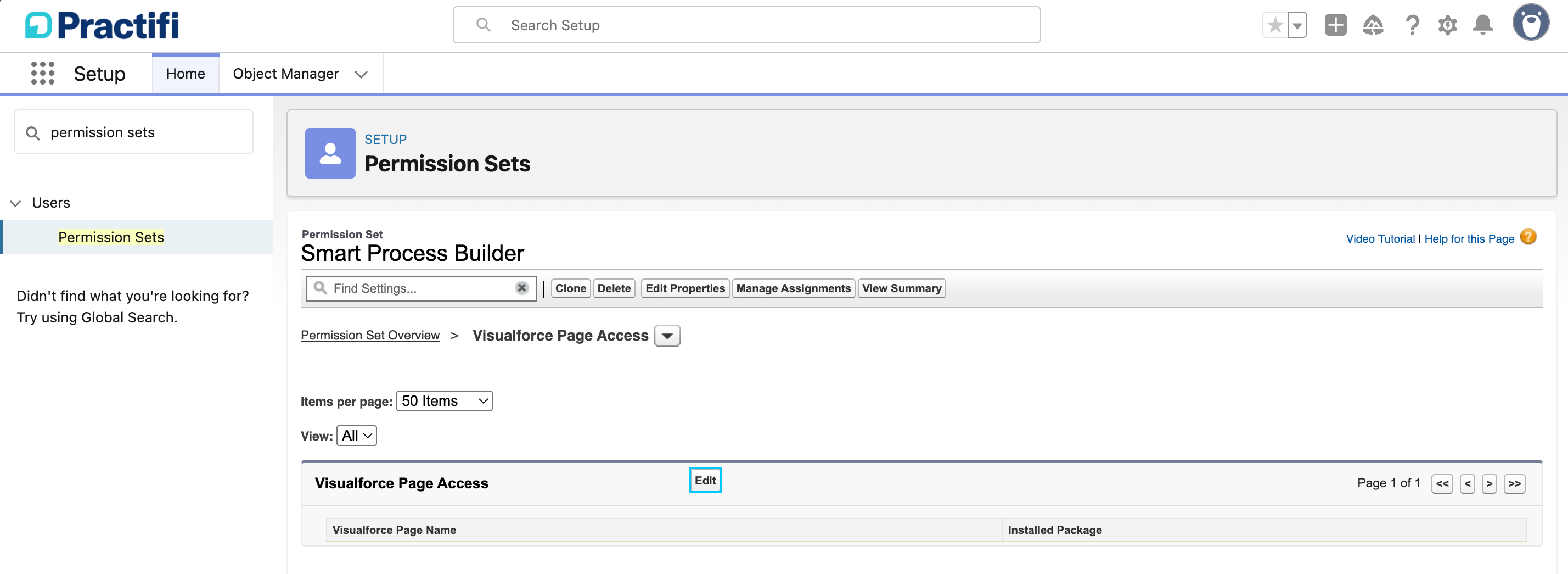This screenshot has width=1568, height=574.
Task: Click the Permission Sets page header icon
Action: (x=330, y=153)
